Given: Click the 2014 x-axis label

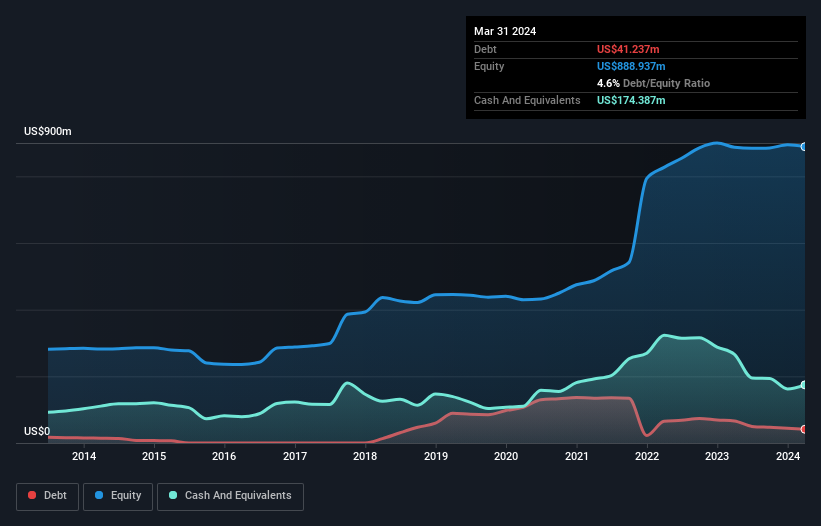Looking at the screenshot, I should [x=84, y=456].
